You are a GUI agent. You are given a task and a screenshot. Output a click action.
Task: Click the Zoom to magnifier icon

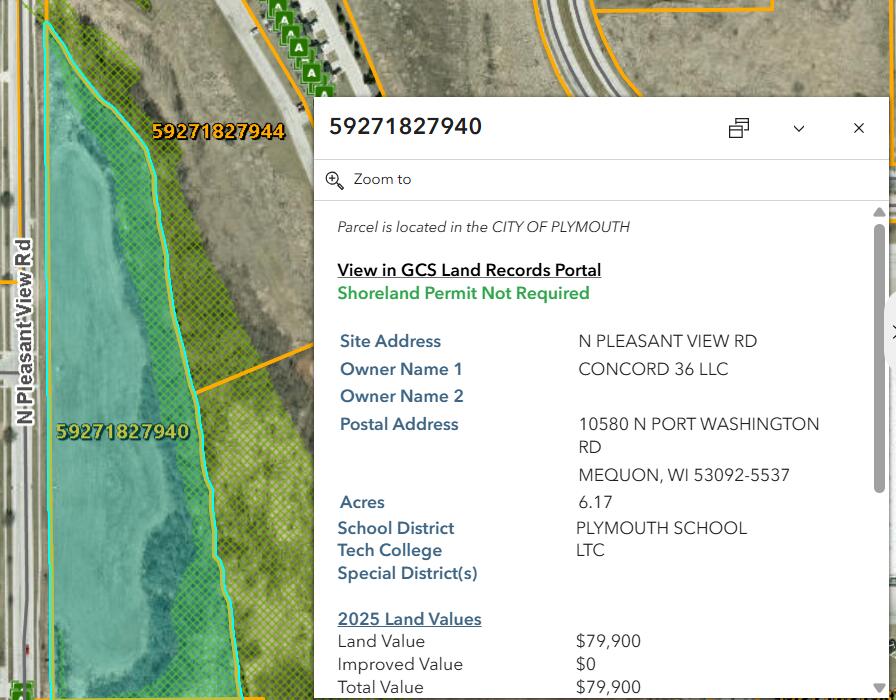tap(335, 180)
